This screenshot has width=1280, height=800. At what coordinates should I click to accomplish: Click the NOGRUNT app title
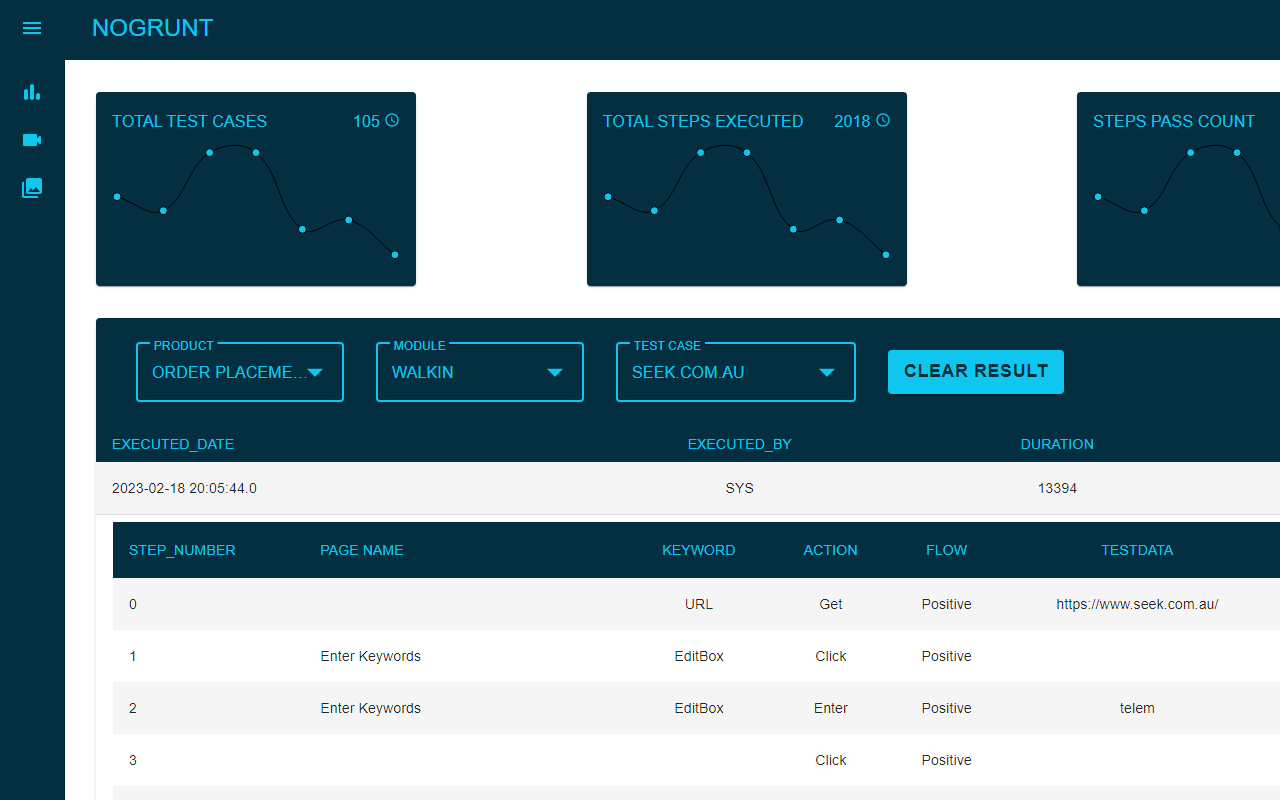point(152,28)
